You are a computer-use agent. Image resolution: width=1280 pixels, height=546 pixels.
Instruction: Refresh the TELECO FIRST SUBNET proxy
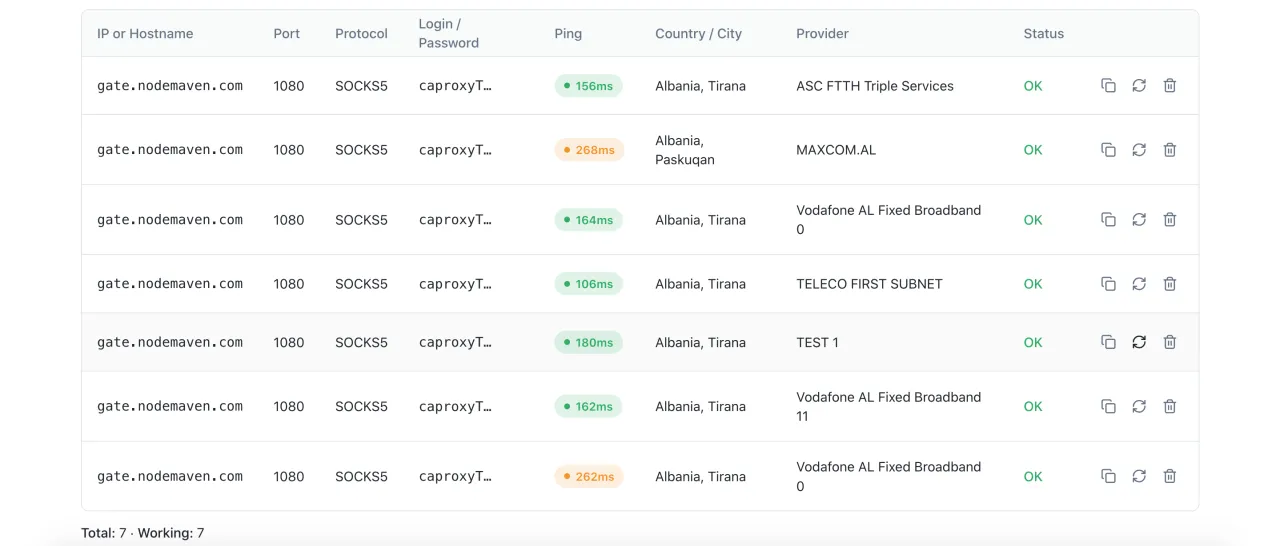point(1139,284)
